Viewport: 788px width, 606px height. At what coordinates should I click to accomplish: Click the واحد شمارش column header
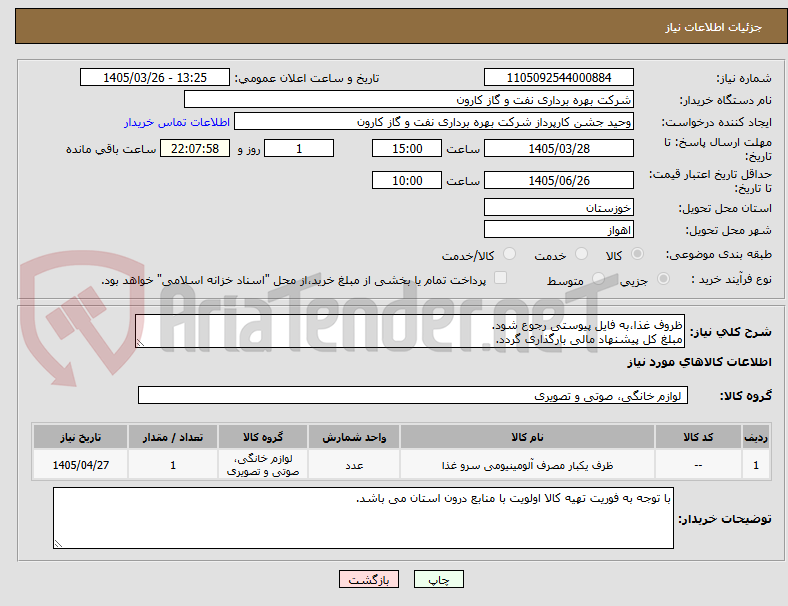(354, 437)
